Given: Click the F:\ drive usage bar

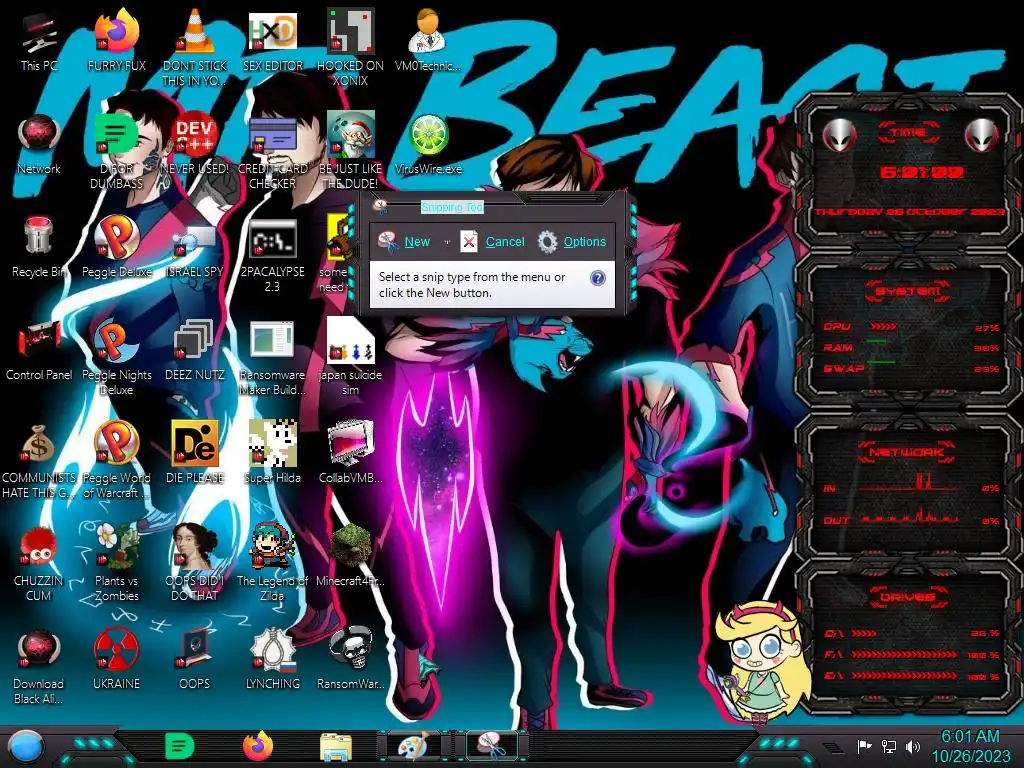Looking at the screenshot, I should (904, 654).
